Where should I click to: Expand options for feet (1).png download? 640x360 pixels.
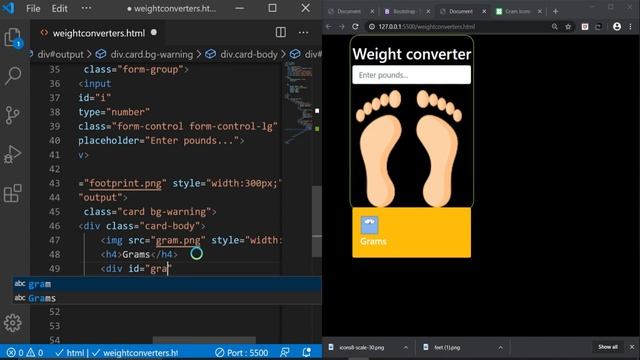(x=500, y=347)
